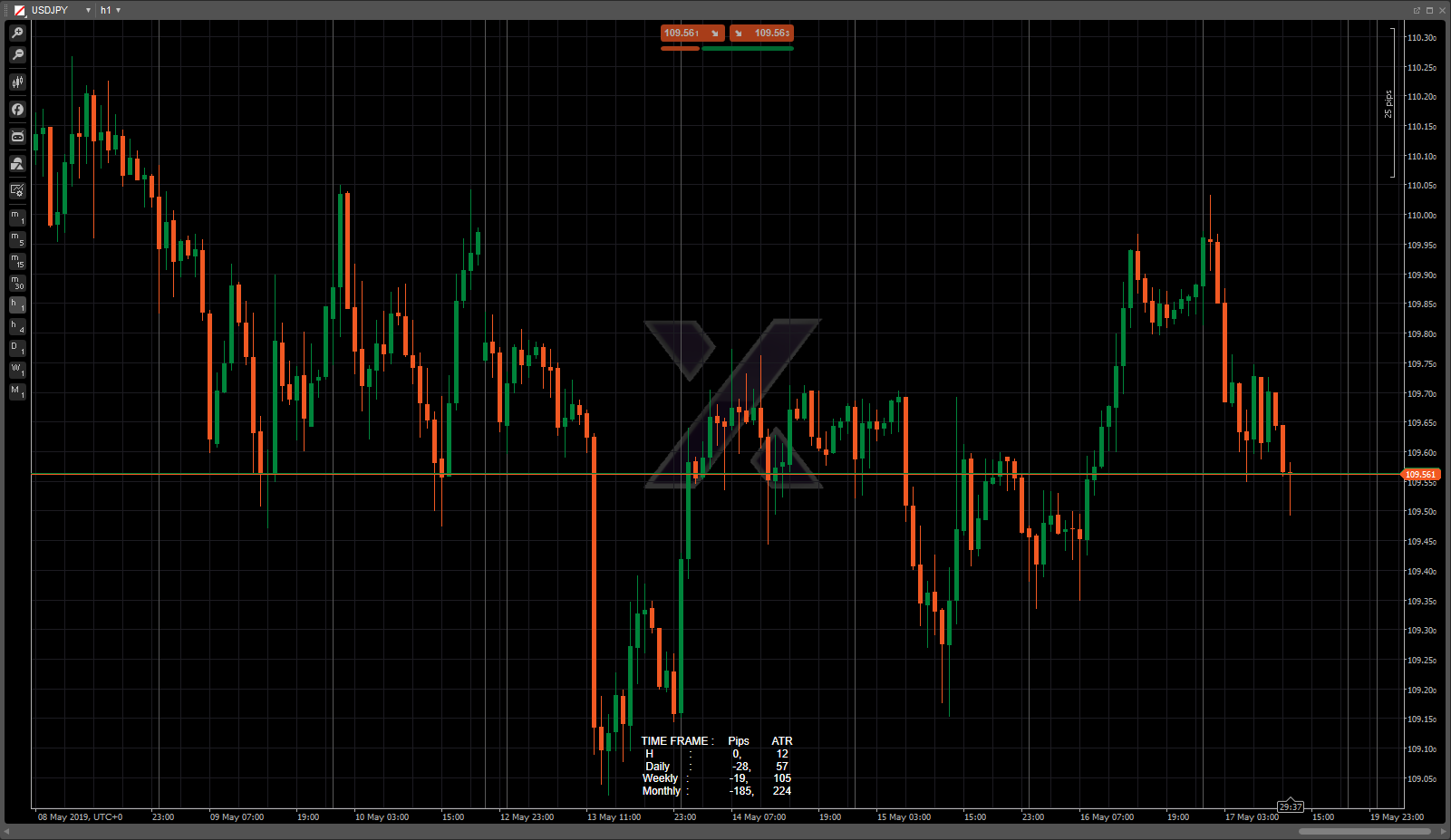Switch to the m15 timeframe
Viewport: 1451px width, 840px height.
(x=17, y=261)
